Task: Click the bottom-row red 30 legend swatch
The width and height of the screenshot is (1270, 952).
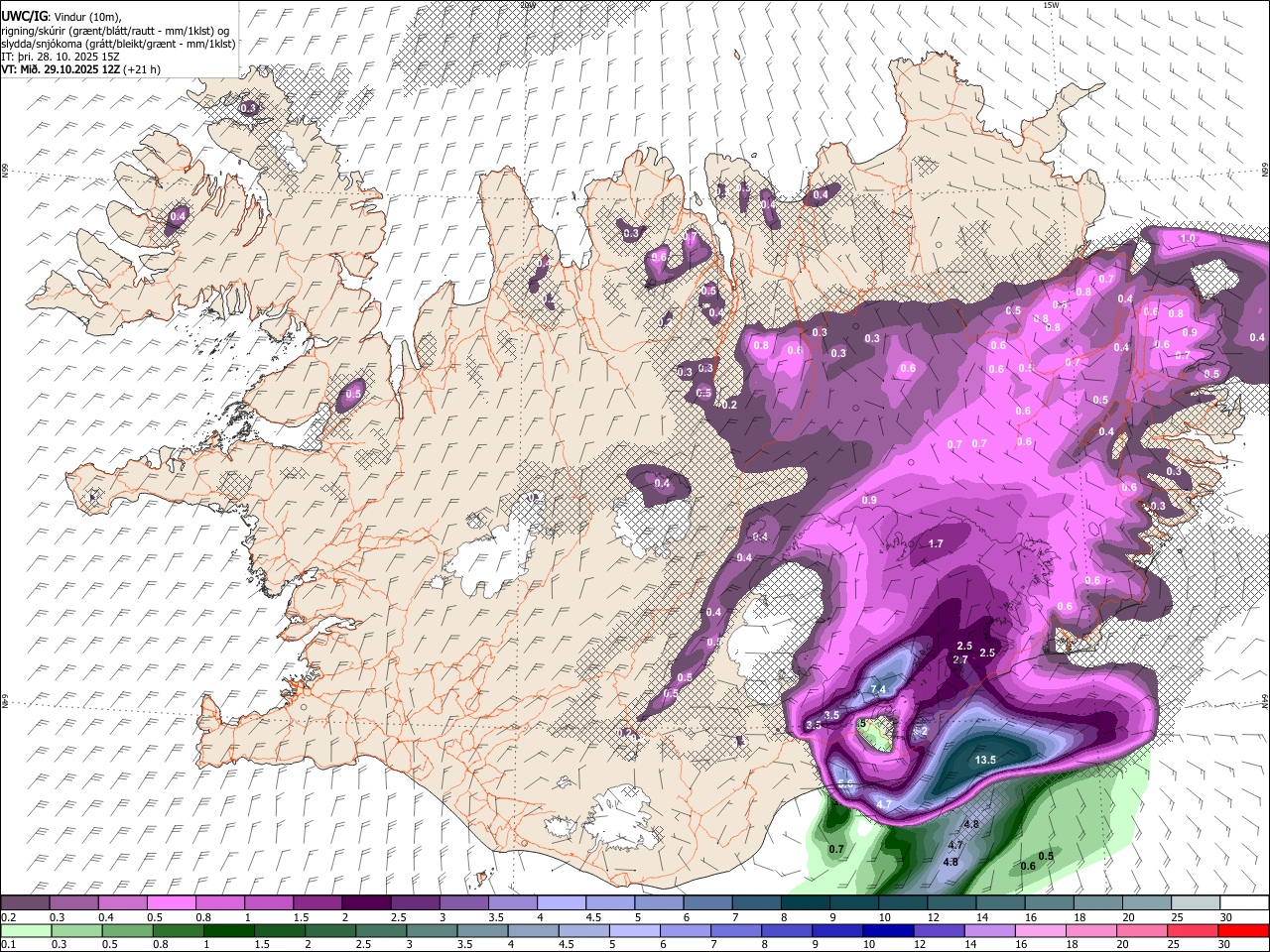Action: [1244, 930]
